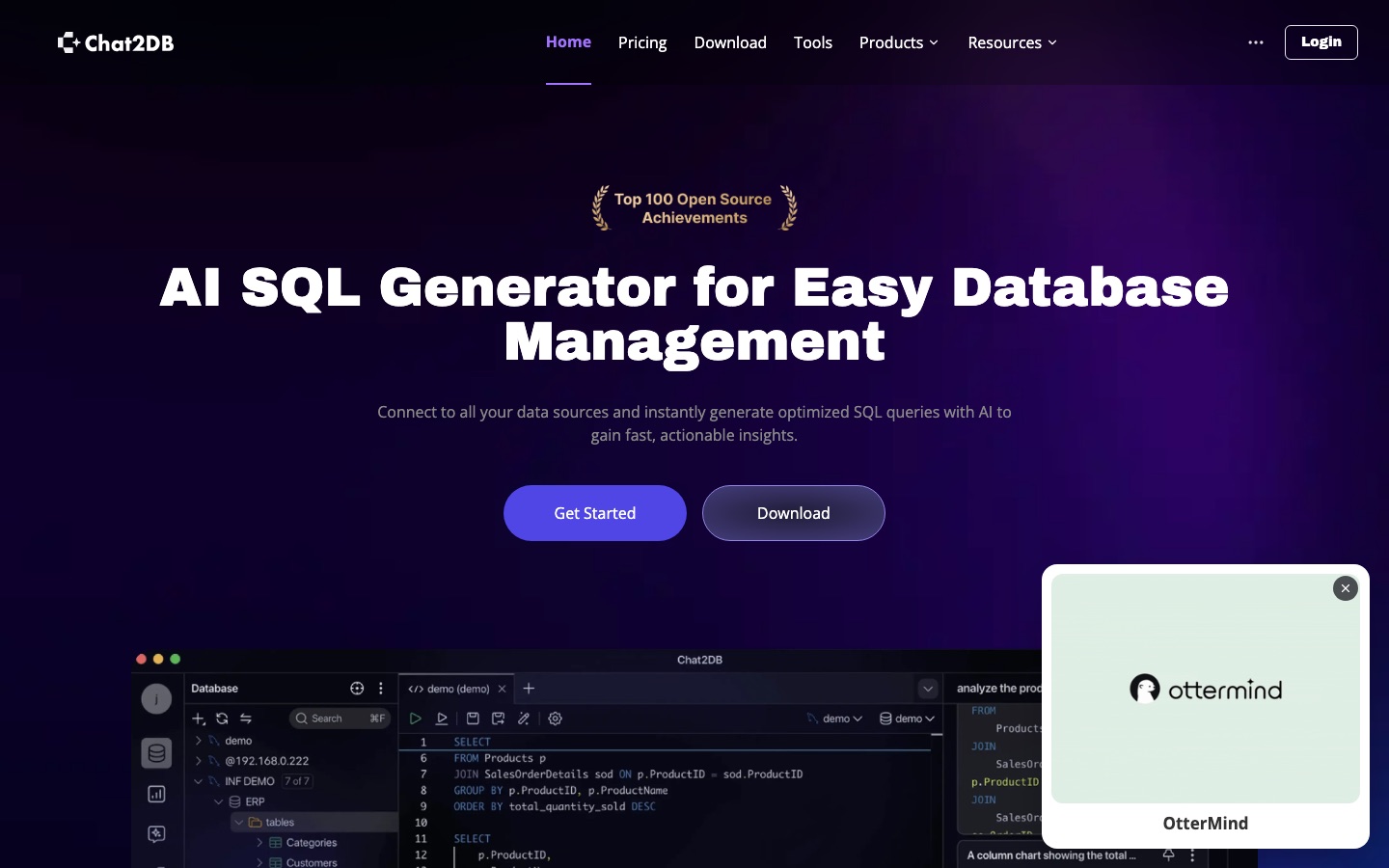Viewport: 1389px width, 868px height.
Task: Click the chevron-down tab list button
Action: [x=928, y=689]
